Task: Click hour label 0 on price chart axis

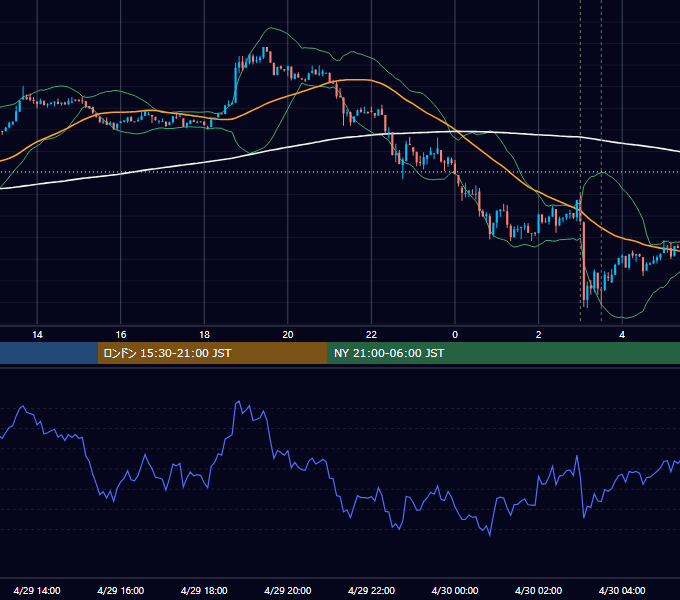Action: [455, 335]
